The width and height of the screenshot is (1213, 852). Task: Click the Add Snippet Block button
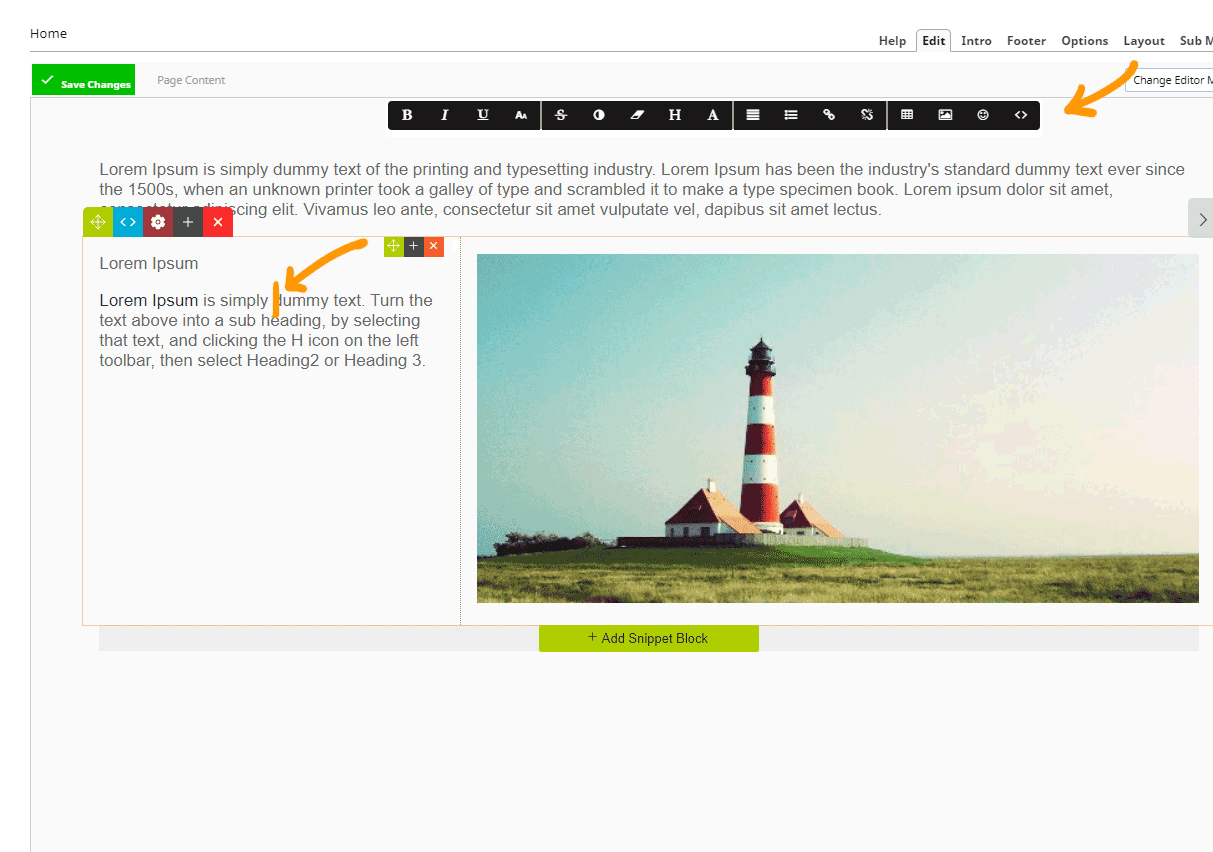648,638
